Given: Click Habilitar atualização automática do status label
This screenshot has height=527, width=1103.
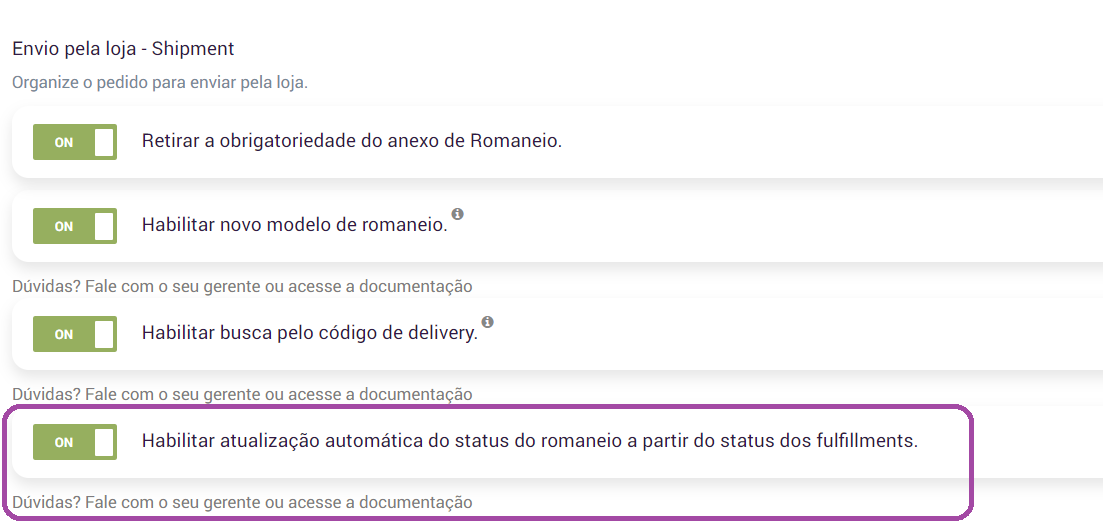Looking at the screenshot, I should [x=529, y=441].
